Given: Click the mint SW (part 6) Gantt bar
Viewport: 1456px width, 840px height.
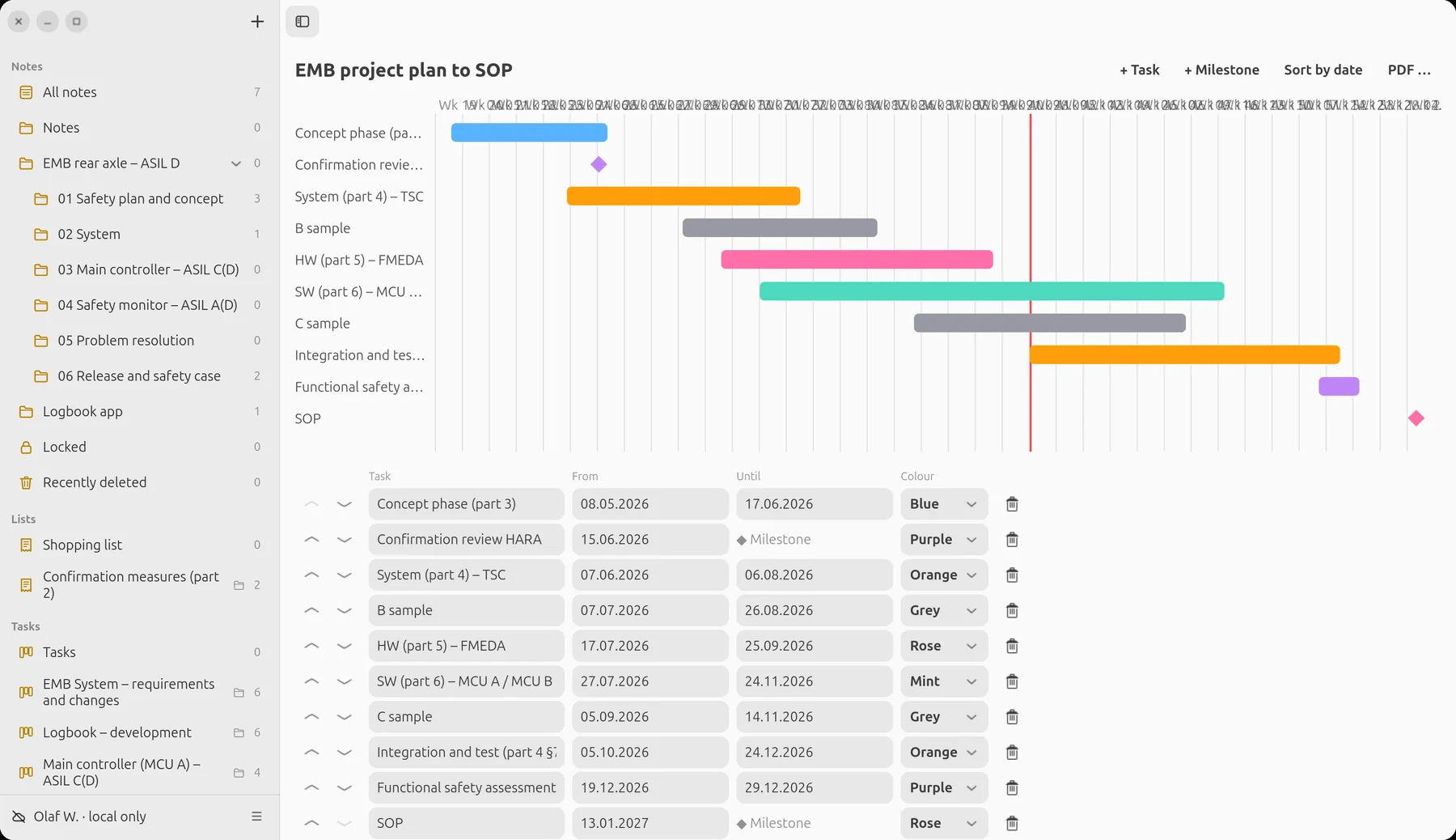Looking at the screenshot, I should pos(992,291).
